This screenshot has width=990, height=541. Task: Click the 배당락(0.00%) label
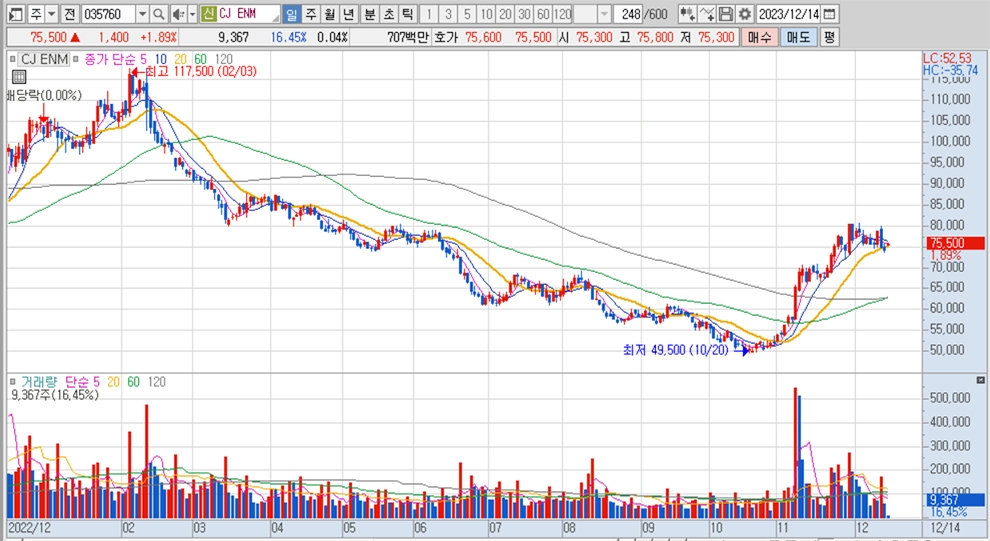coord(44,95)
